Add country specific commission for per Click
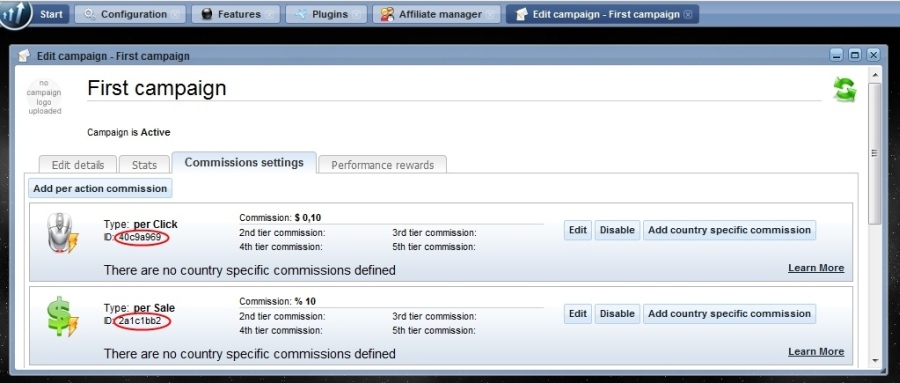Screen dimensions: 900x383 [729, 230]
